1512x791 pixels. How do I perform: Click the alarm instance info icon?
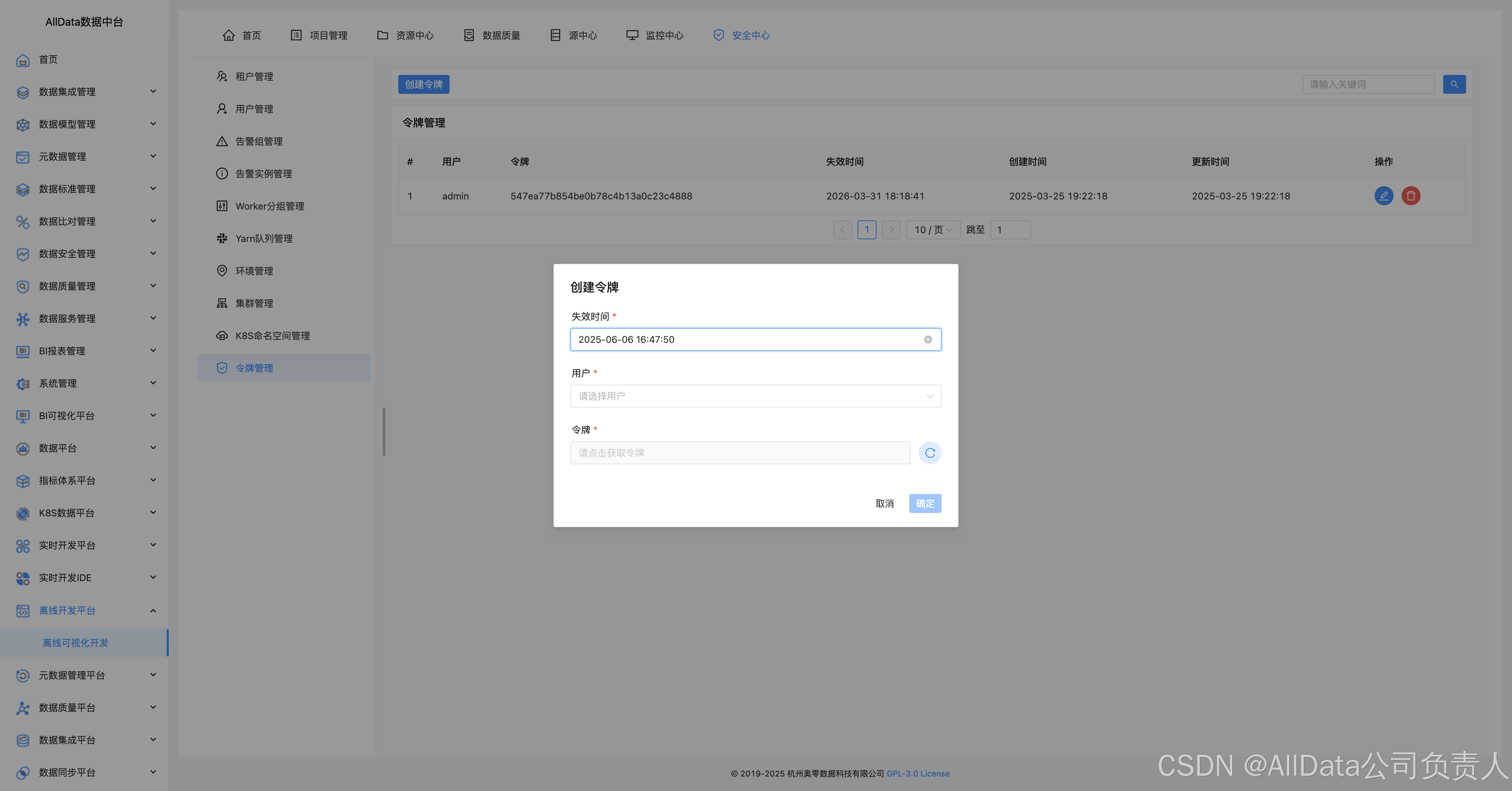tap(222, 174)
